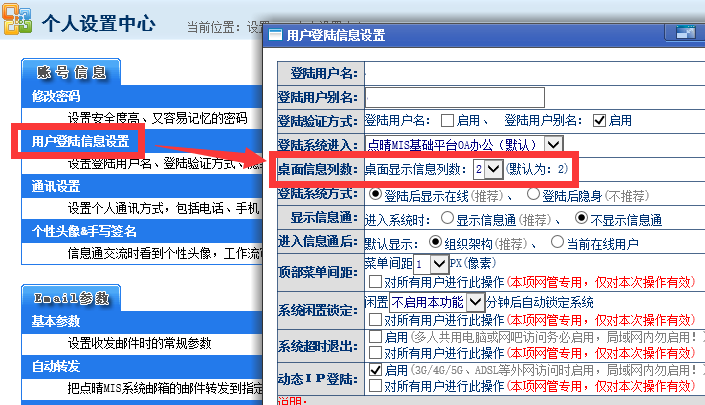Check apply-to-all-users box under 系统超时退出
Screen dimensions: 705x405
point(375,353)
